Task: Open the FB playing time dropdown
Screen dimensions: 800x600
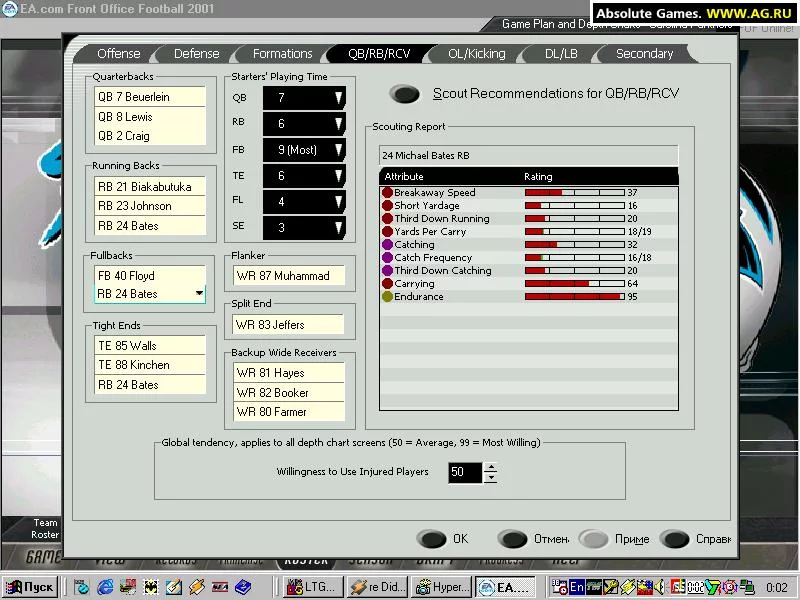Action: pos(304,149)
